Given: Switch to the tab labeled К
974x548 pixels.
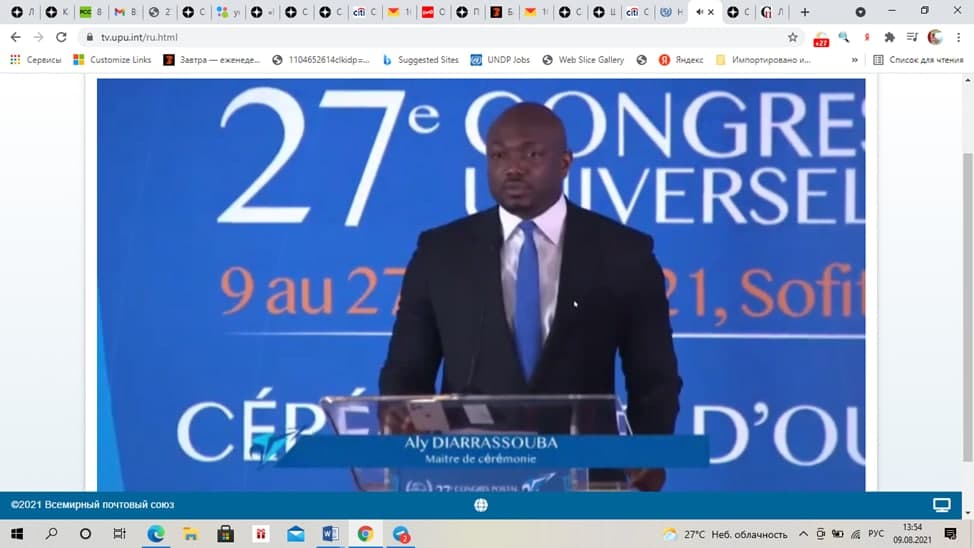Looking at the screenshot, I should click(57, 12).
